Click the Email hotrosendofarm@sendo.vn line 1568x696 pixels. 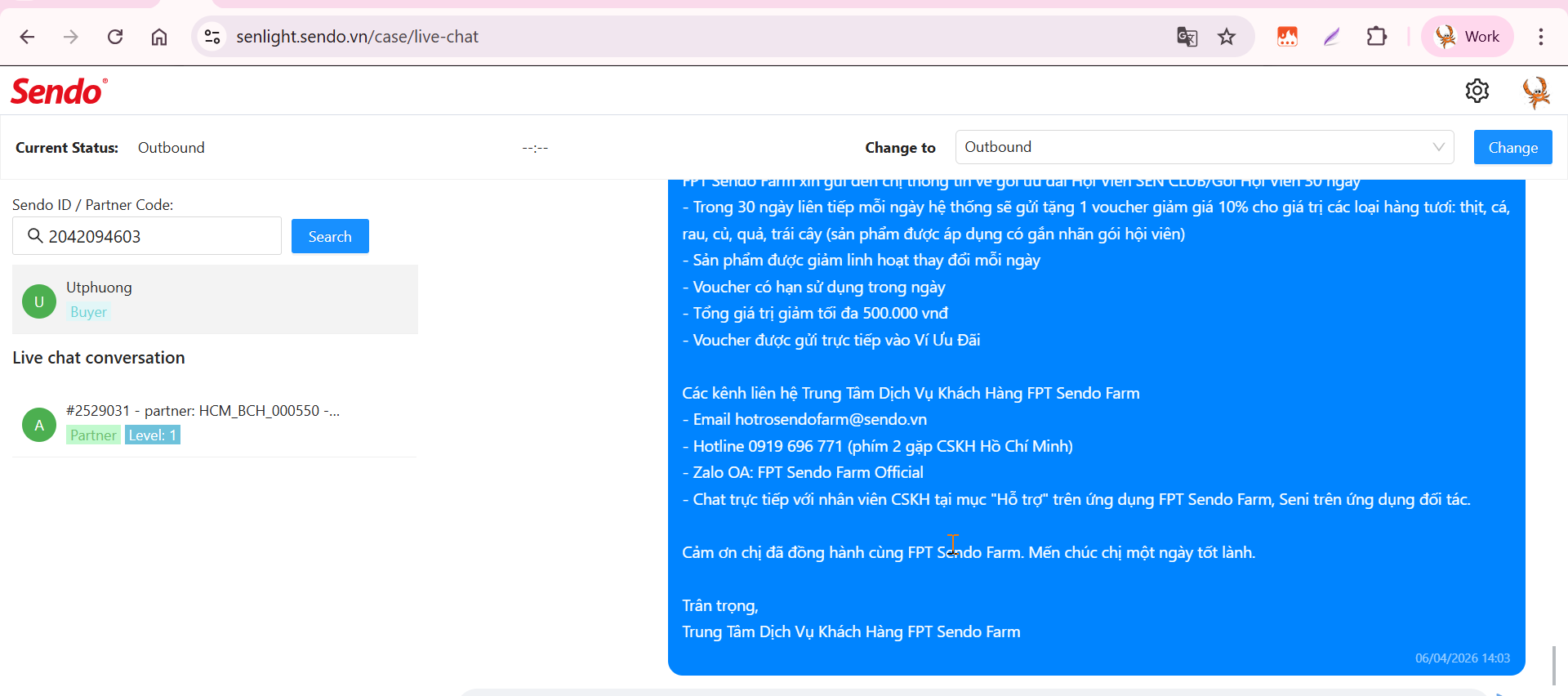tap(804, 420)
